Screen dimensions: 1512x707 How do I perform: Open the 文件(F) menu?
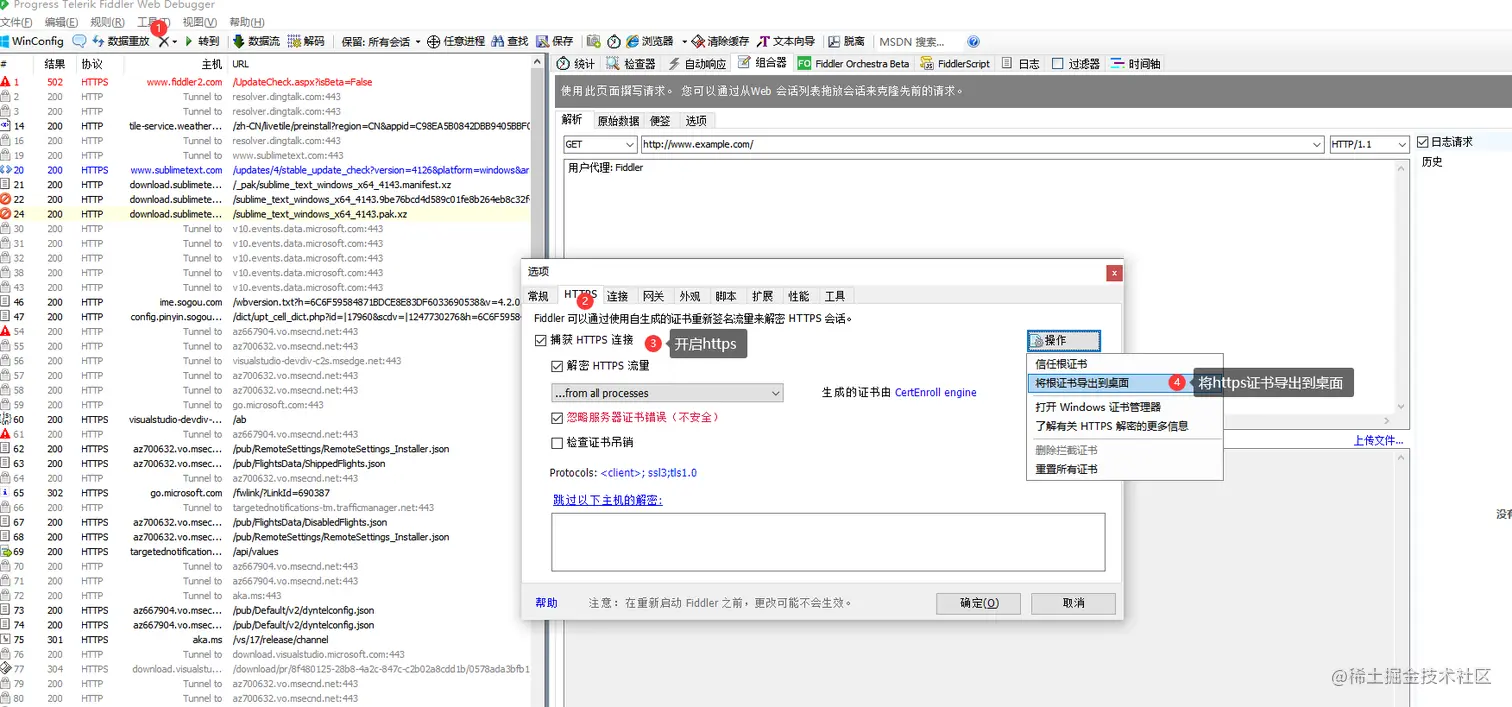[16, 22]
